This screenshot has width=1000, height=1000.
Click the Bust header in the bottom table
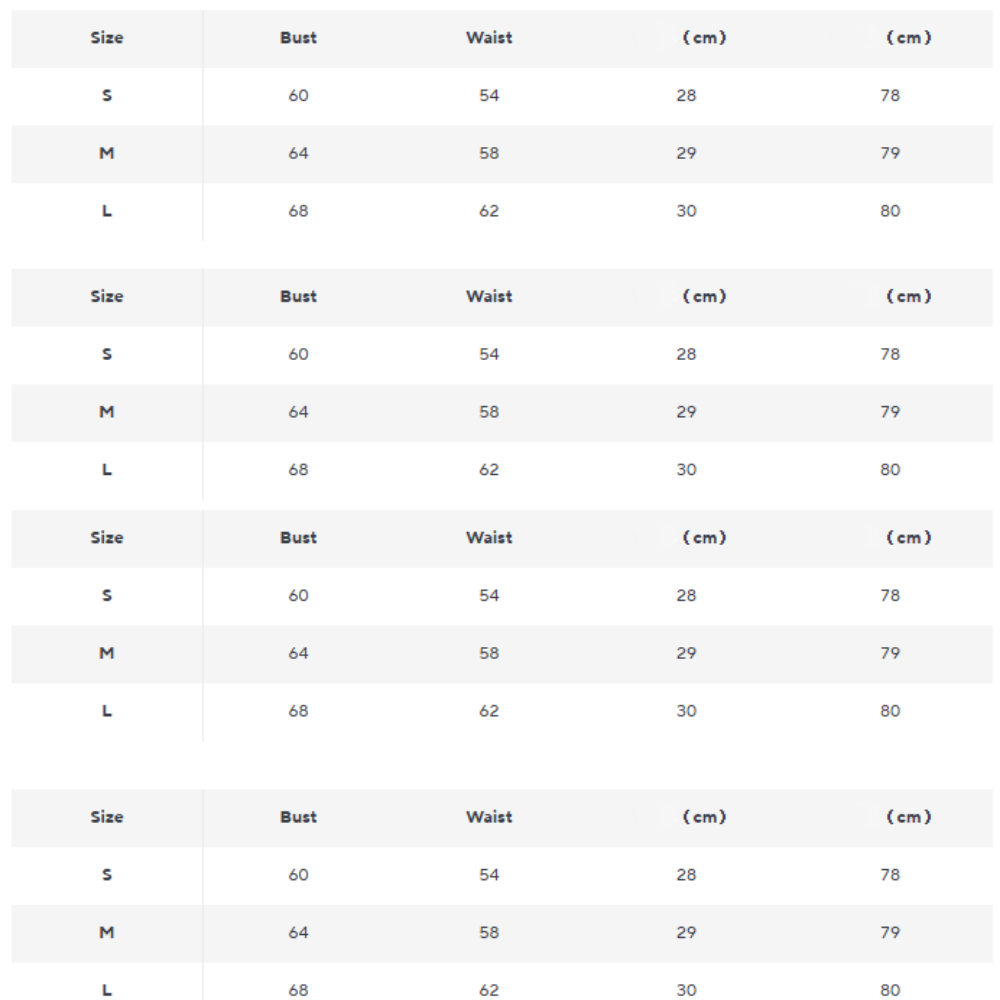point(298,817)
